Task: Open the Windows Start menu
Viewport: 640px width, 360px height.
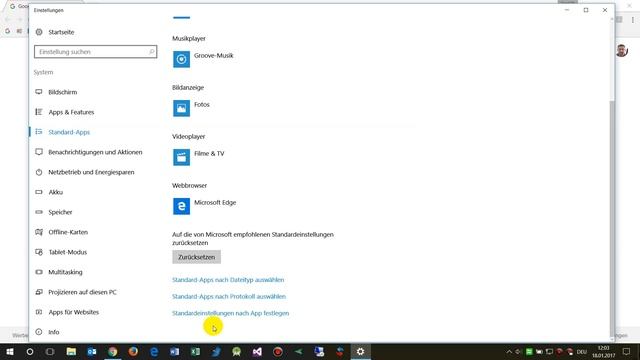Action: coord(10,351)
